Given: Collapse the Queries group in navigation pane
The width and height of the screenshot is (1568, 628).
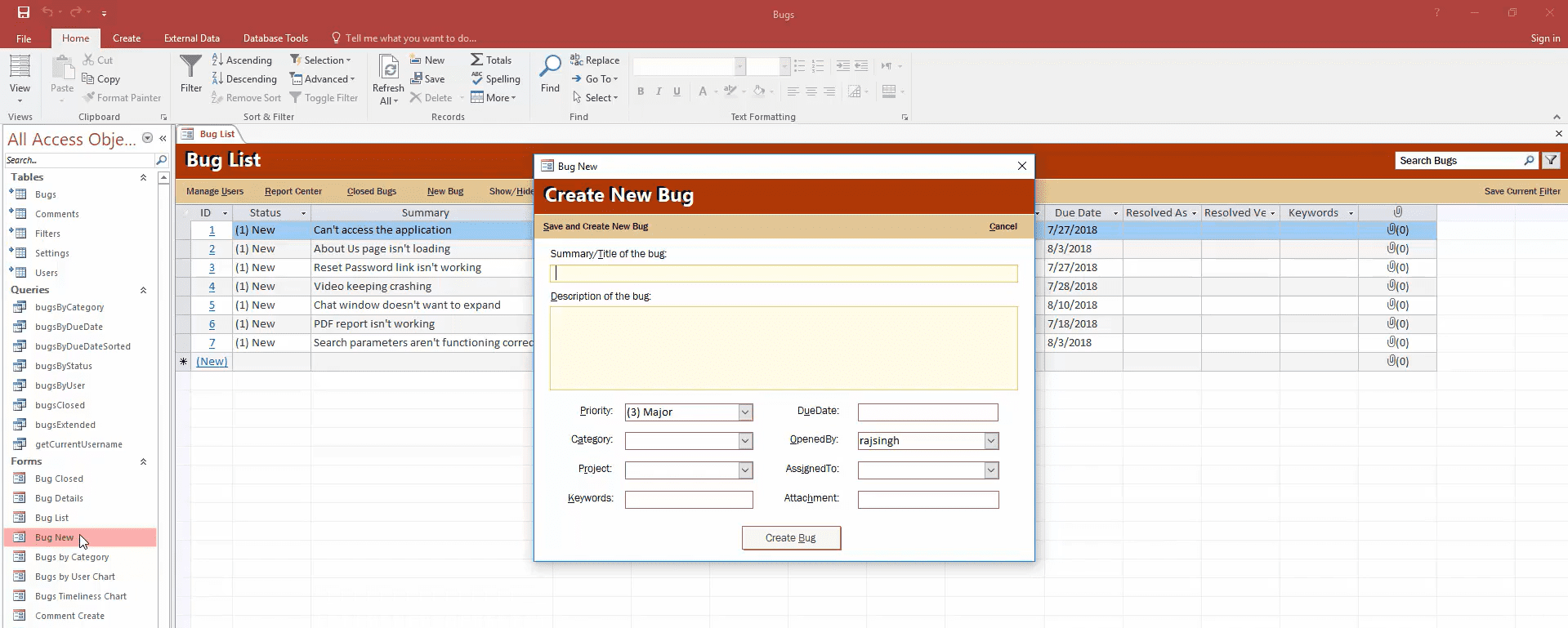Looking at the screenshot, I should (143, 290).
